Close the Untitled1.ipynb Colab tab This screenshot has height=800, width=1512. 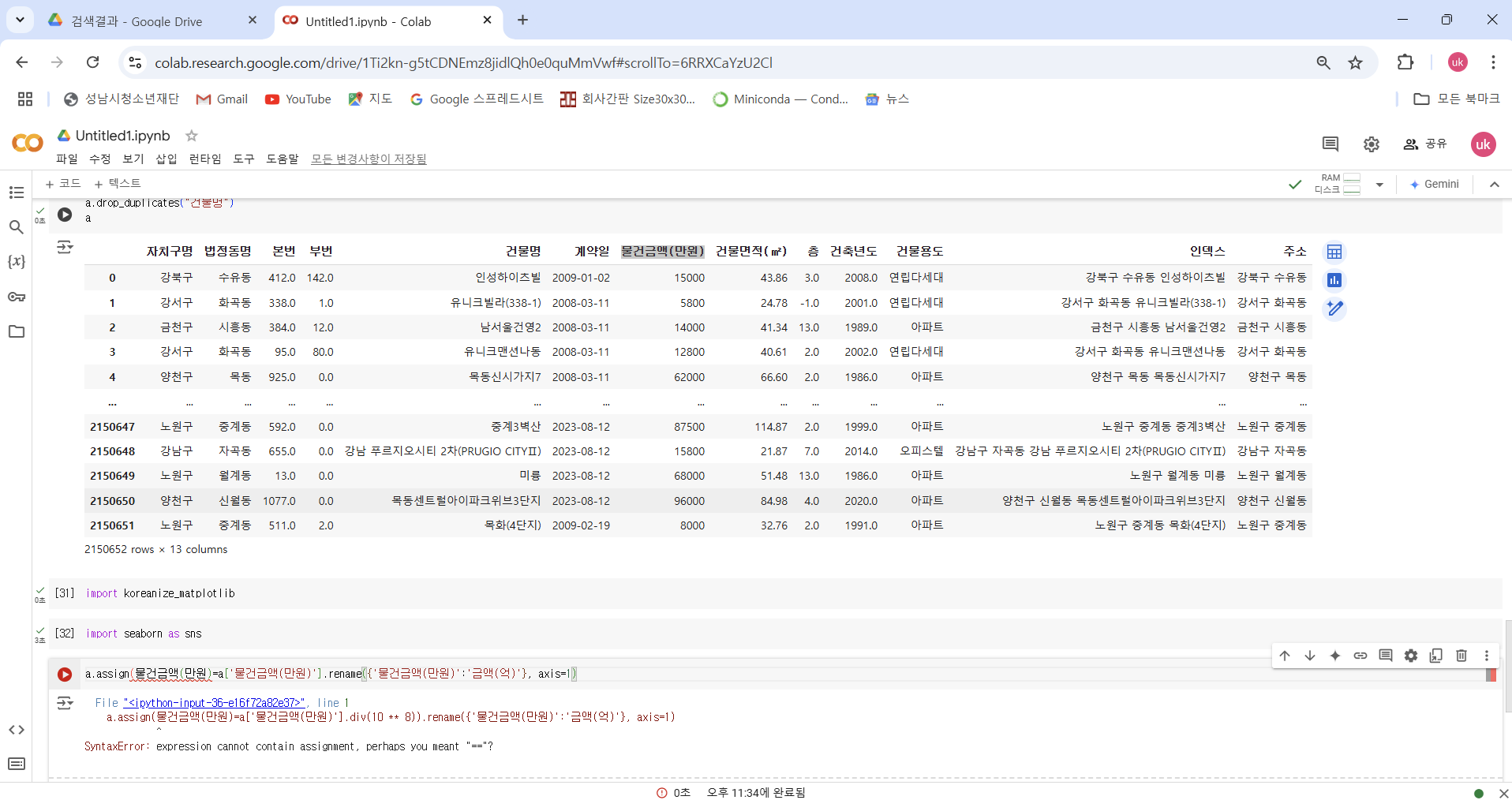point(487,20)
